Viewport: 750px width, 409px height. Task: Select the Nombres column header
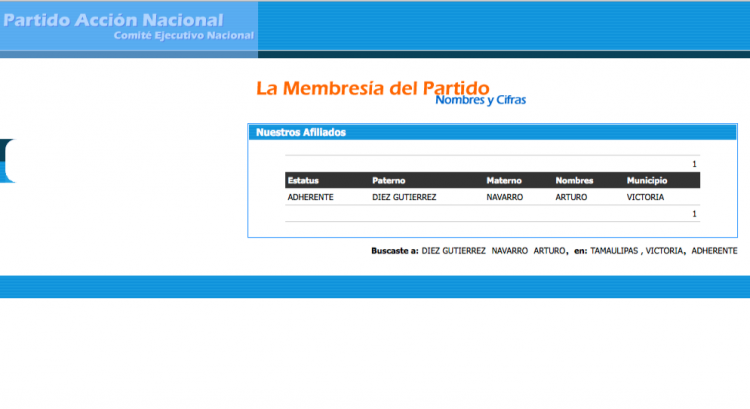coord(574,180)
